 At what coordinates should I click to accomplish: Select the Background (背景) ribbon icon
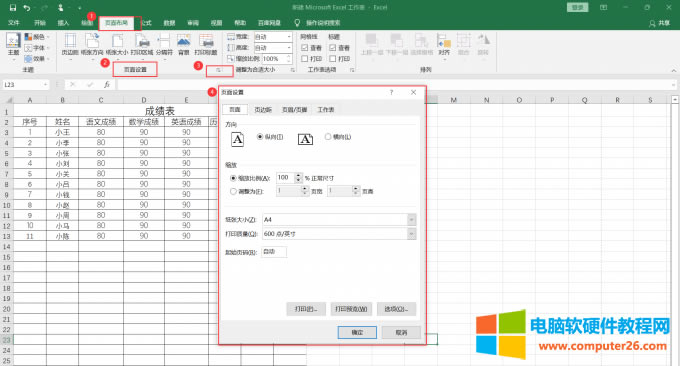point(184,44)
